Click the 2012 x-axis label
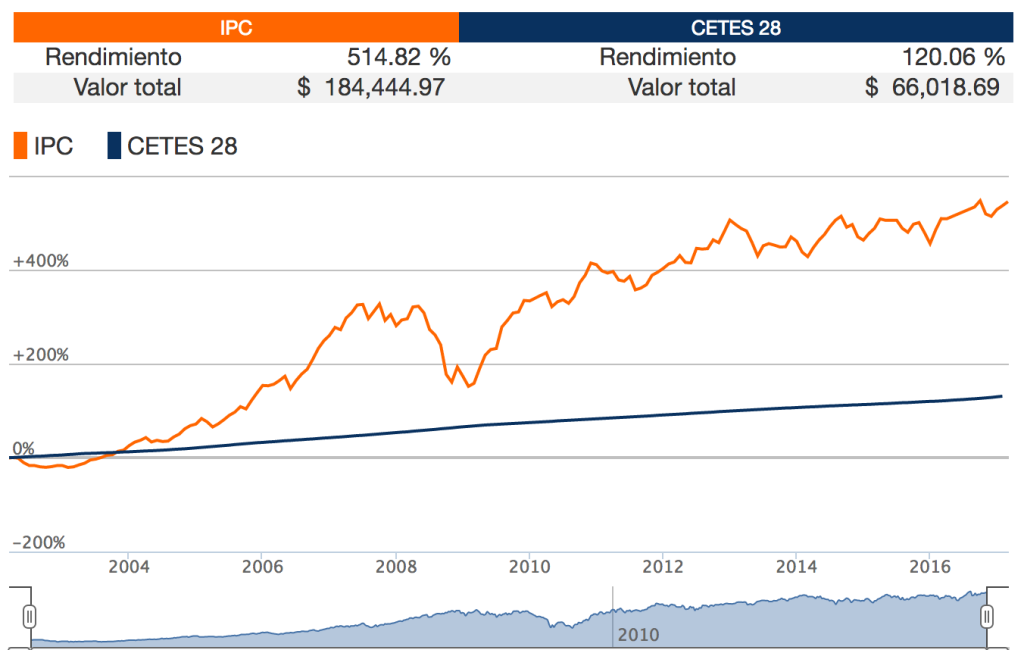 663,566
